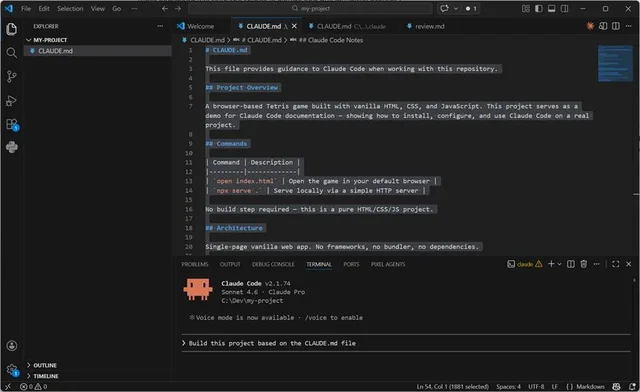The width and height of the screenshot is (640, 392).
Task: Open preview to the side icon
Action: point(603,26)
